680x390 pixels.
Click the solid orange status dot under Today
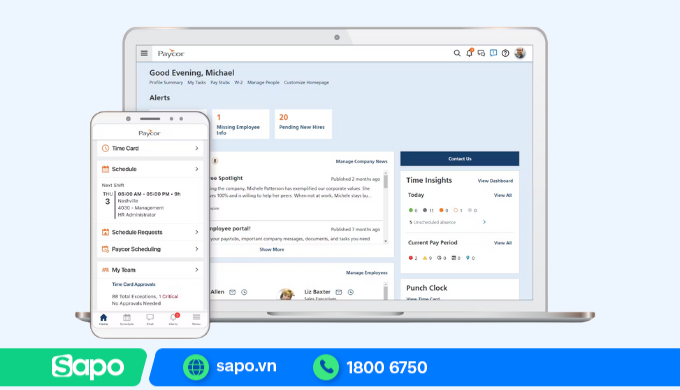(x=441, y=210)
